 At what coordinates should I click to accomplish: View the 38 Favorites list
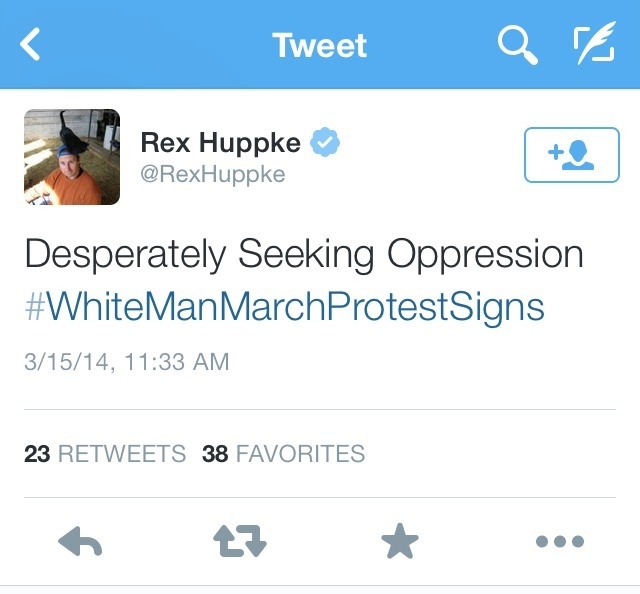(283, 454)
